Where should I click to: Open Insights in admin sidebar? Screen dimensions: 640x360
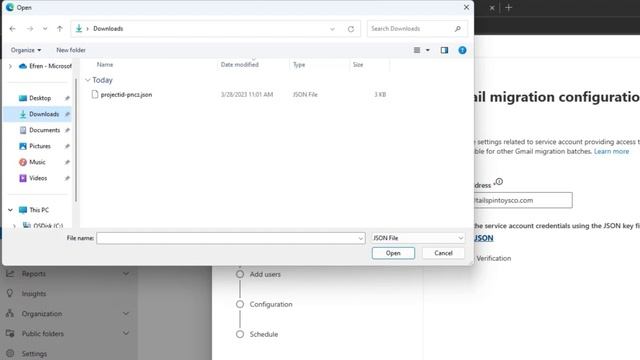tap(34, 293)
